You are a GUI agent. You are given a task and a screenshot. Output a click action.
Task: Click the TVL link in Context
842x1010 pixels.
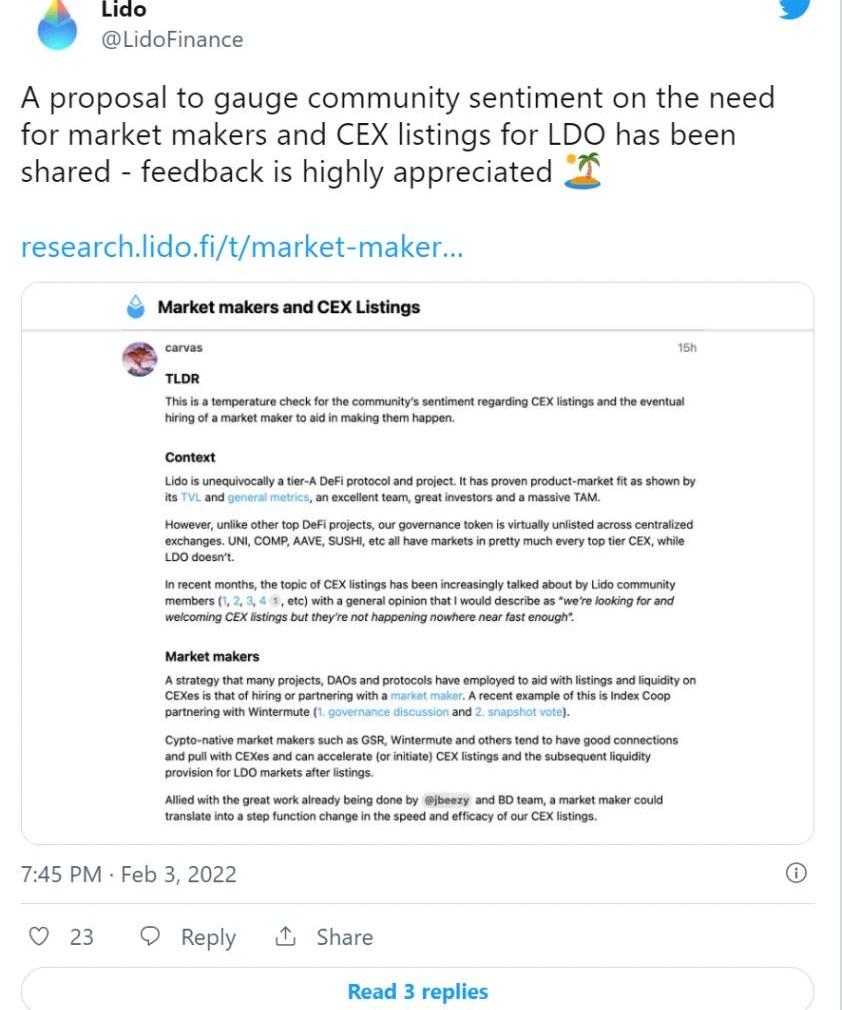[190, 497]
